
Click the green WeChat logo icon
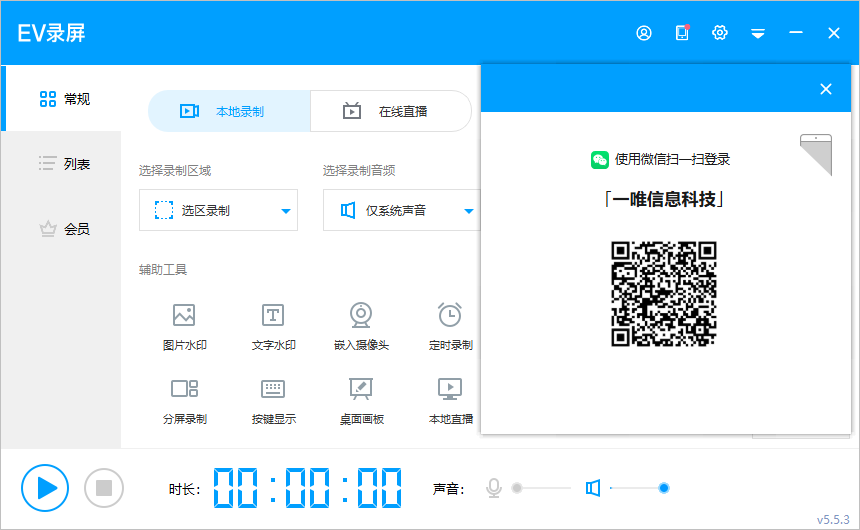[x=599, y=160]
